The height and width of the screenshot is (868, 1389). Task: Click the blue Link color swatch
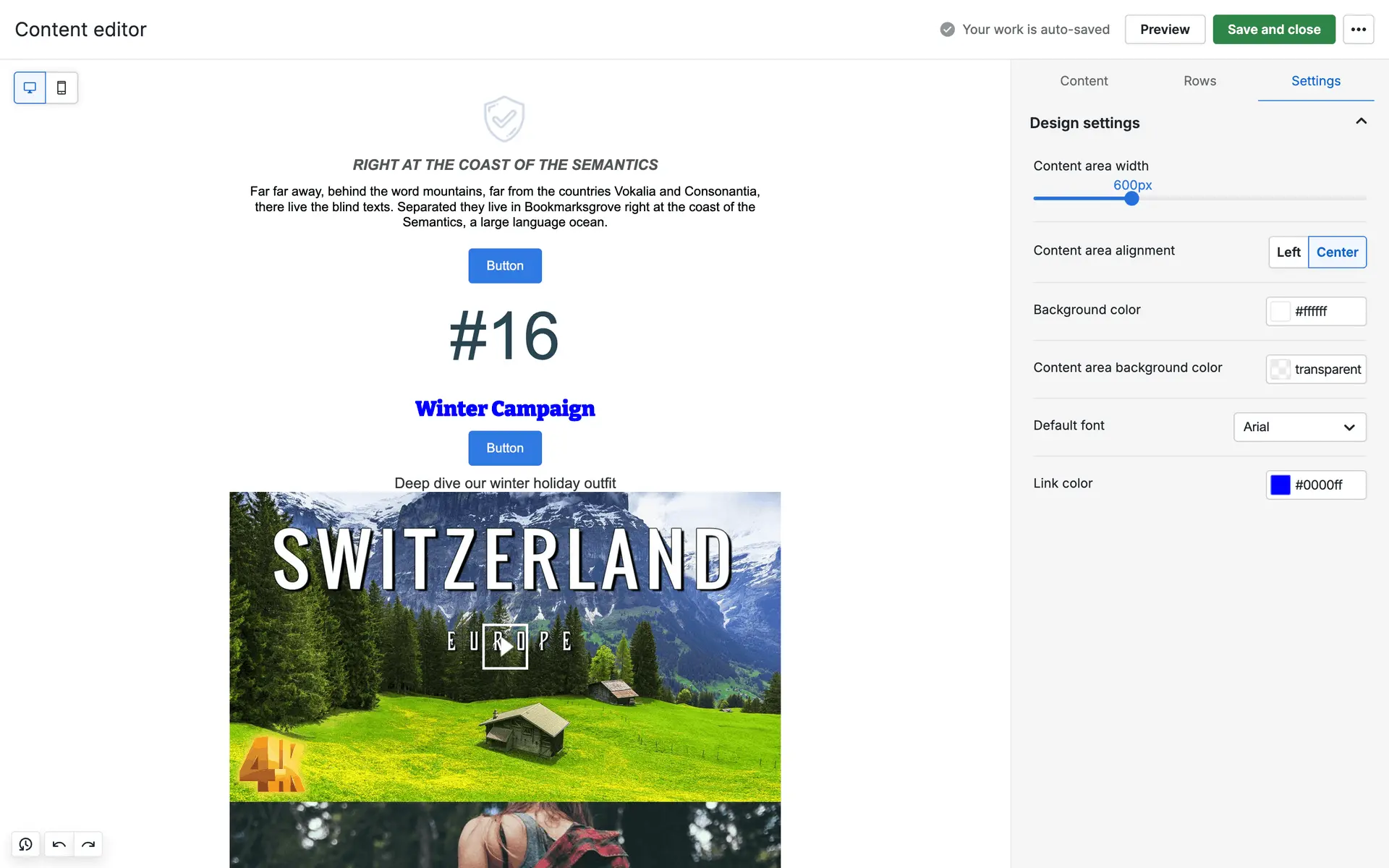(x=1280, y=485)
